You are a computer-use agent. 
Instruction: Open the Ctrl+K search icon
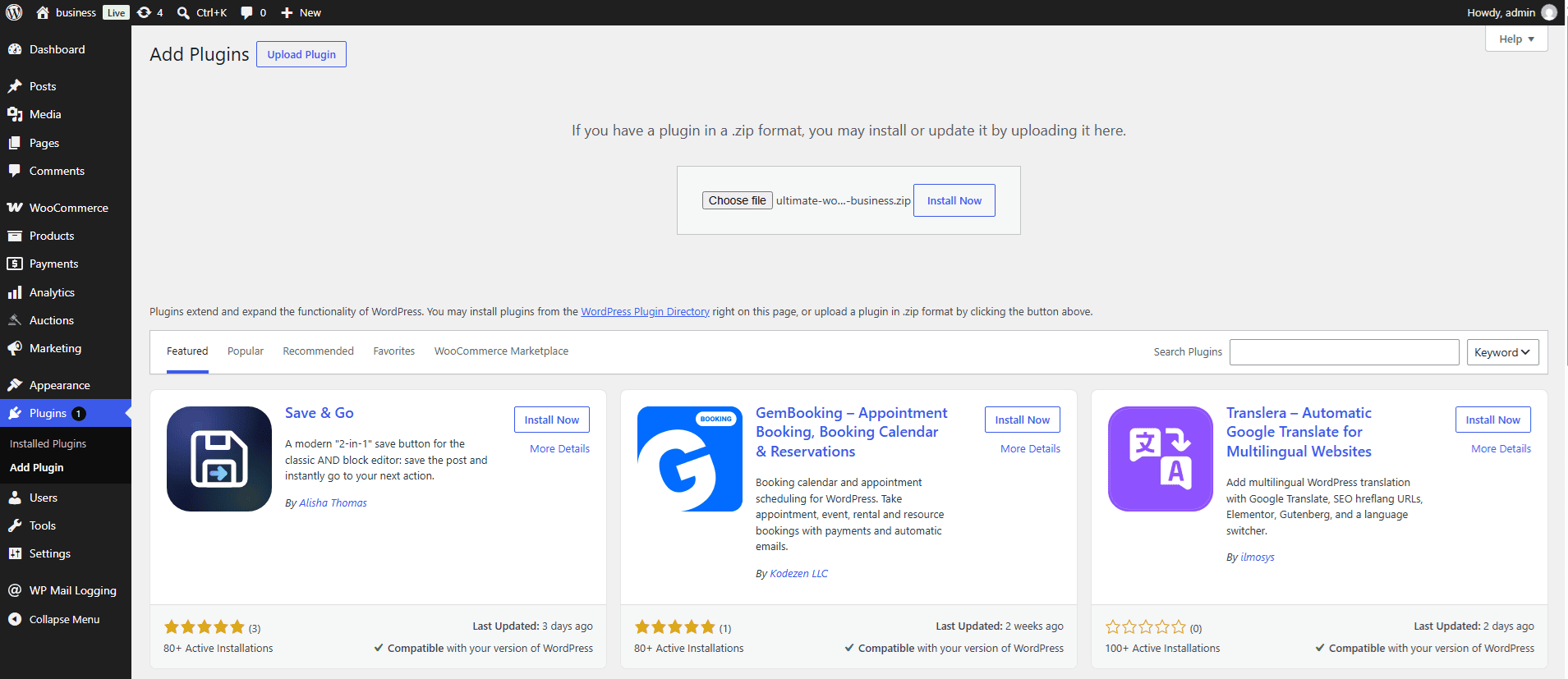point(183,12)
